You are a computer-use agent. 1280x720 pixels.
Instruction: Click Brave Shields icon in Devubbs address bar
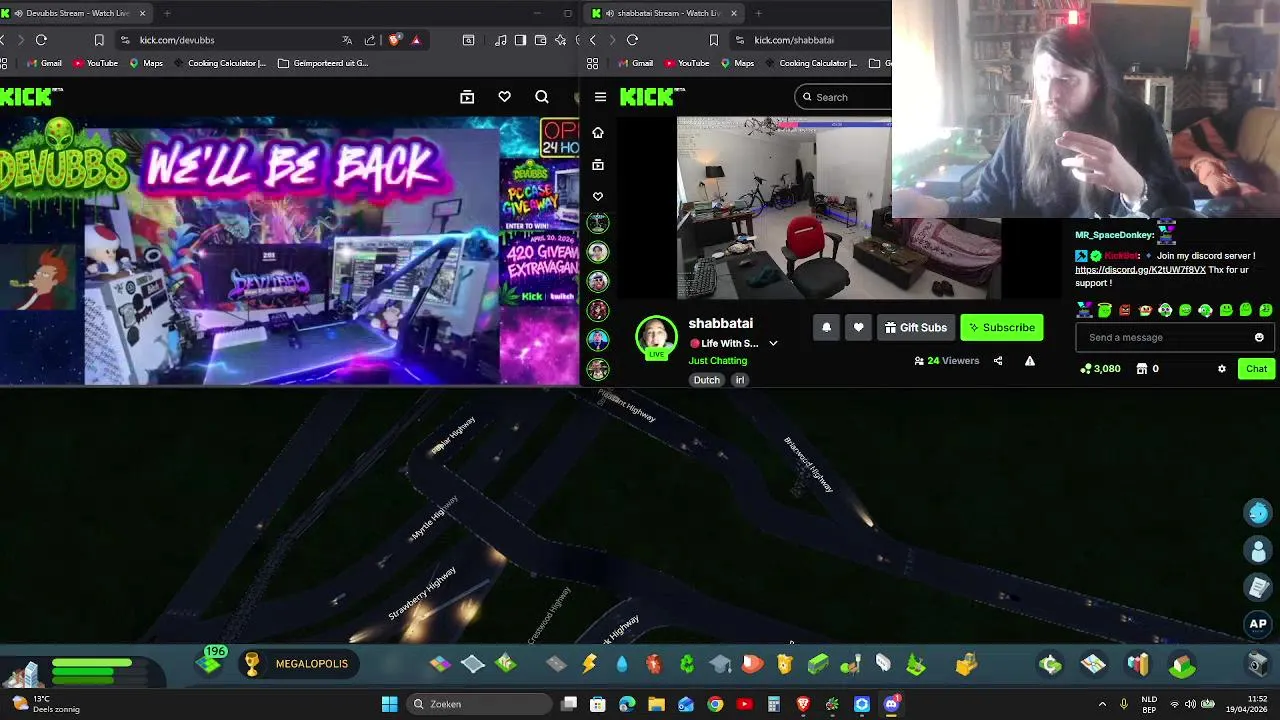coord(394,40)
